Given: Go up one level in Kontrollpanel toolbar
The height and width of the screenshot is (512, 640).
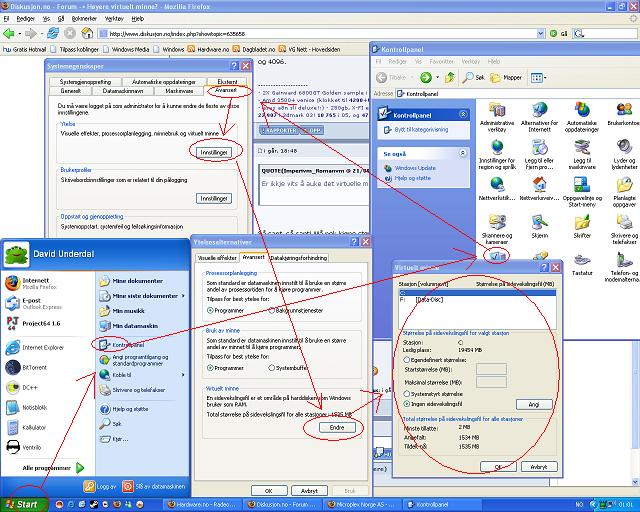Looking at the screenshot, I should 449,77.
